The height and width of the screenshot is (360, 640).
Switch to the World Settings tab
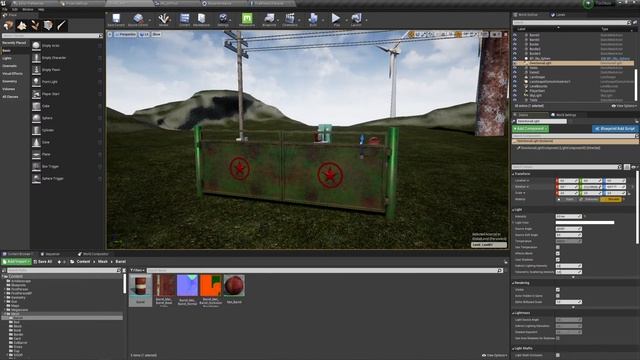(x=564, y=115)
